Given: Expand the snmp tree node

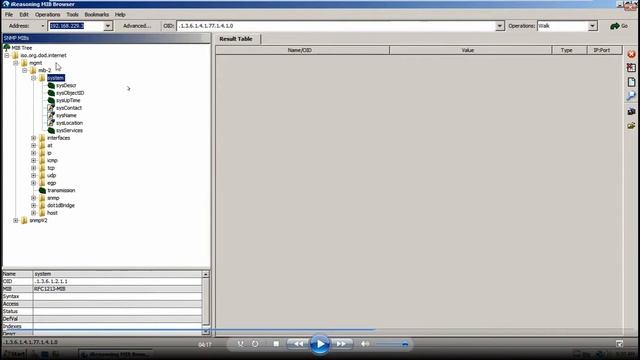Looking at the screenshot, I should coord(33,198).
